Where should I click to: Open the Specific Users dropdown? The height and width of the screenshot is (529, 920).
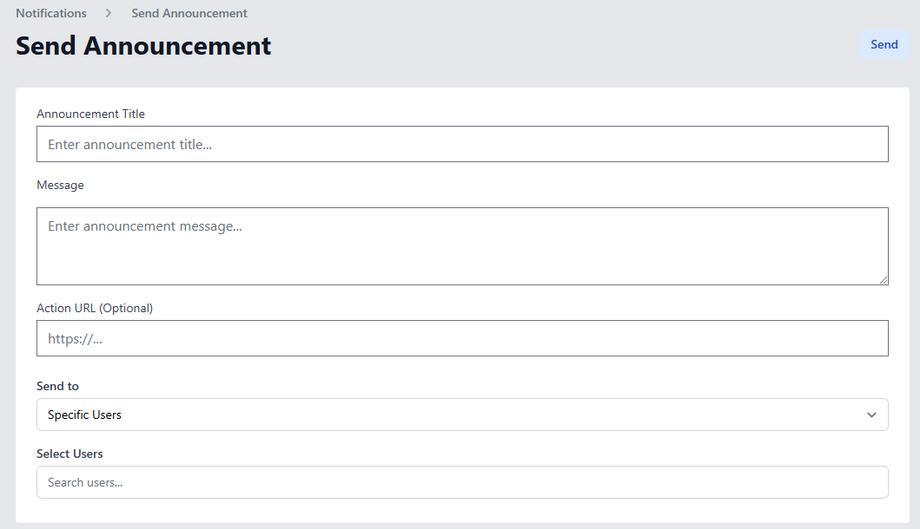coord(462,415)
